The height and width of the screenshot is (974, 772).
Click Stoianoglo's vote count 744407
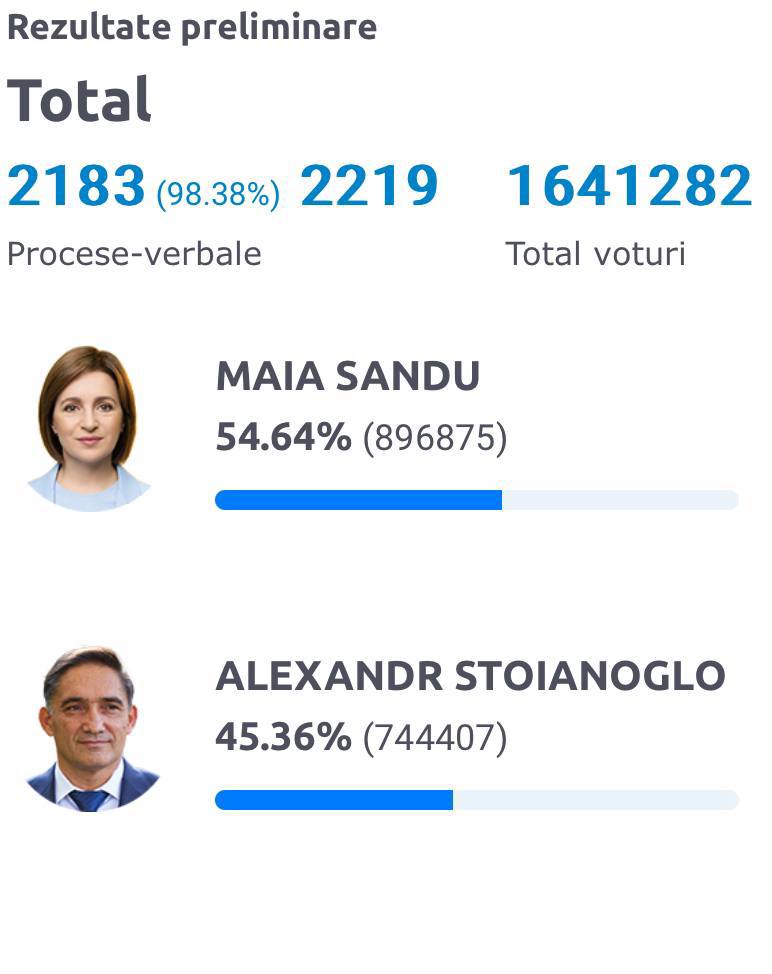[435, 738]
